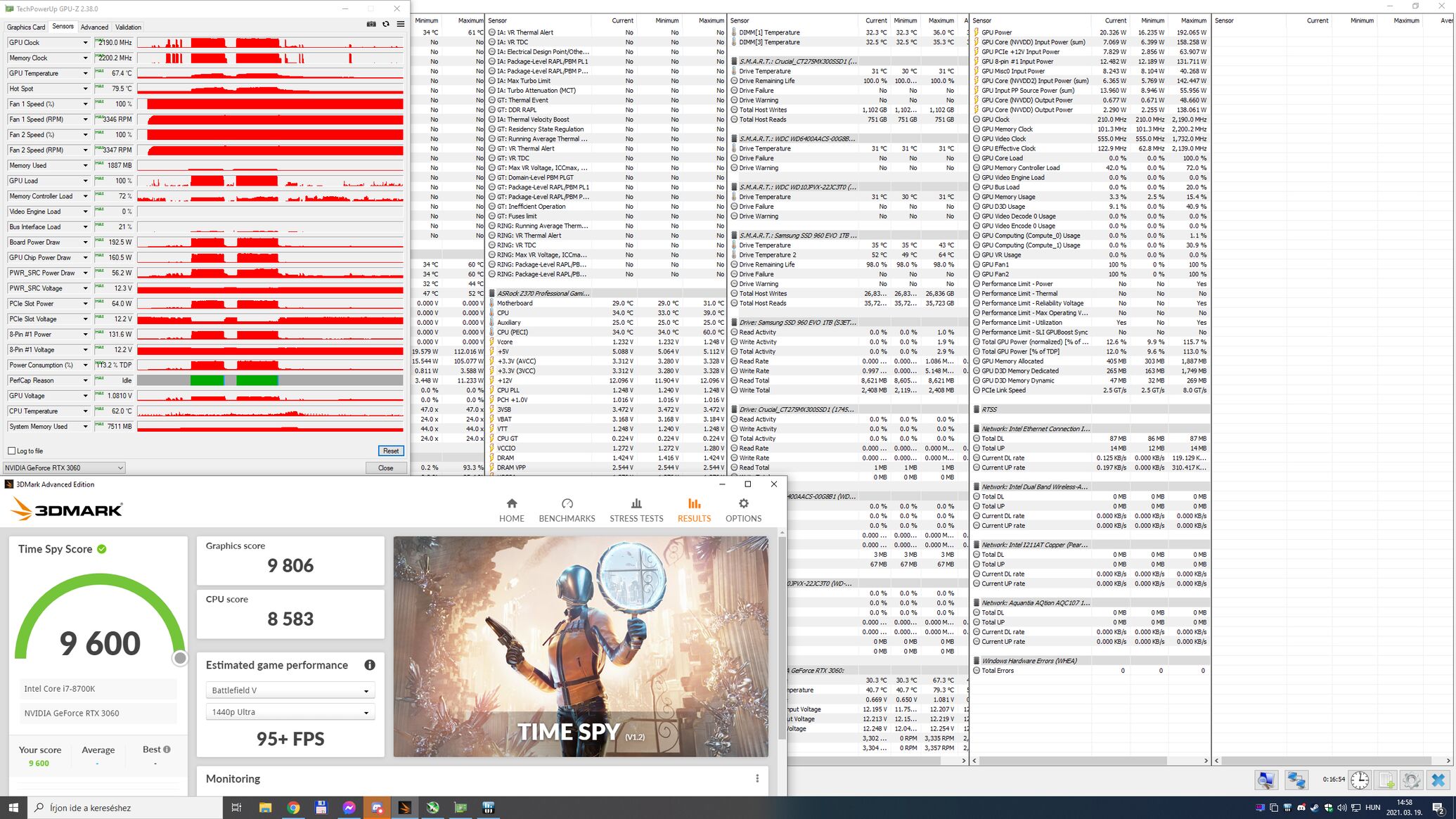The width and height of the screenshot is (1456, 819).
Task: Open GPU Temperature sensor dropdown
Action: click(x=86, y=74)
